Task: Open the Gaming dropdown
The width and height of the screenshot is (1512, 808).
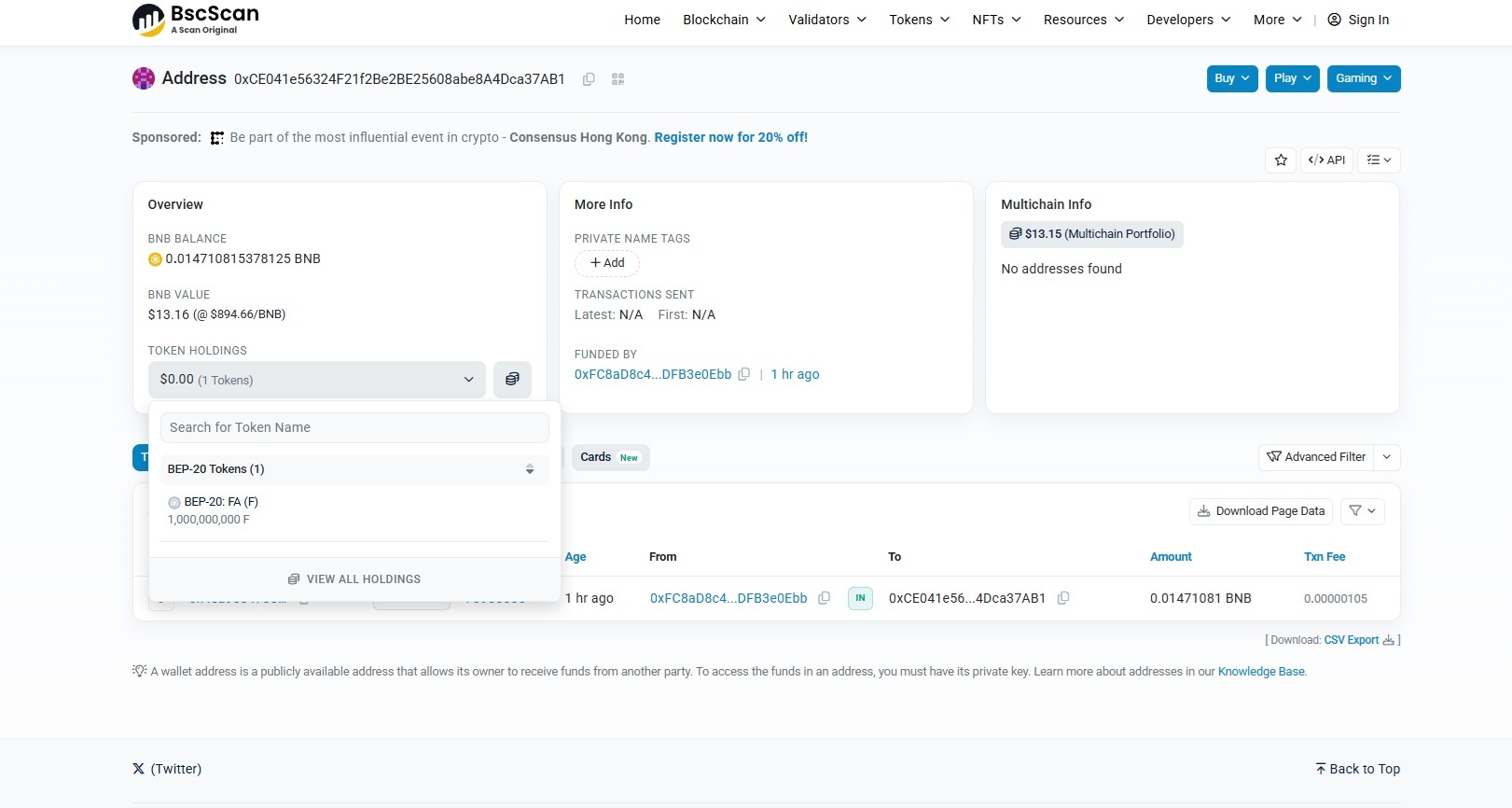Action: [x=1364, y=78]
